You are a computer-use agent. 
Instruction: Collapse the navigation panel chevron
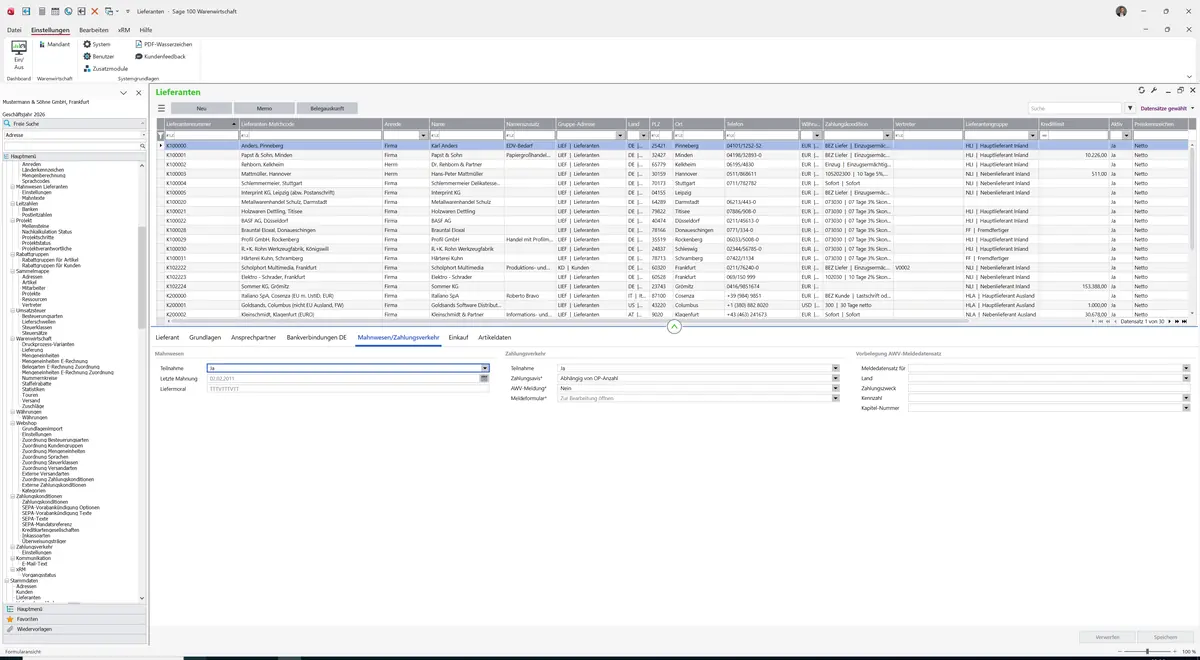click(x=123, y=92)
